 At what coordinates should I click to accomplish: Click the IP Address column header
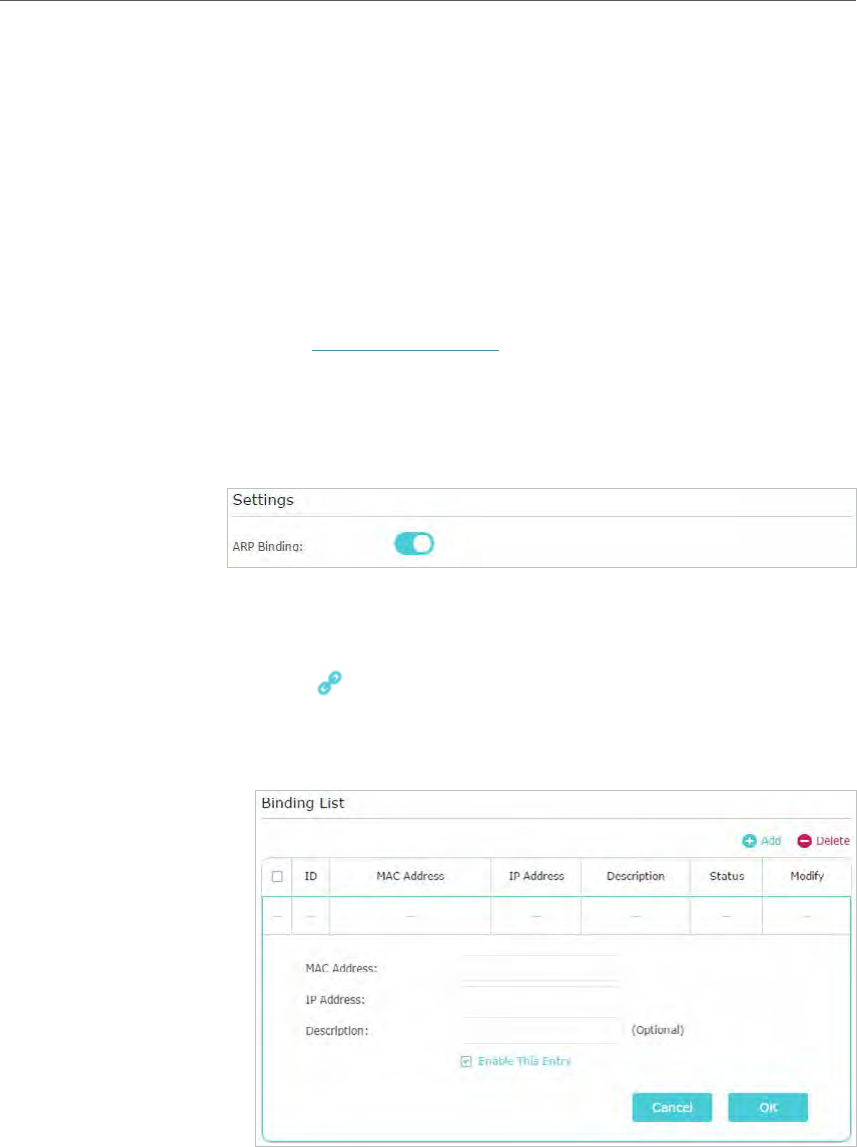[x=536, y=876]
